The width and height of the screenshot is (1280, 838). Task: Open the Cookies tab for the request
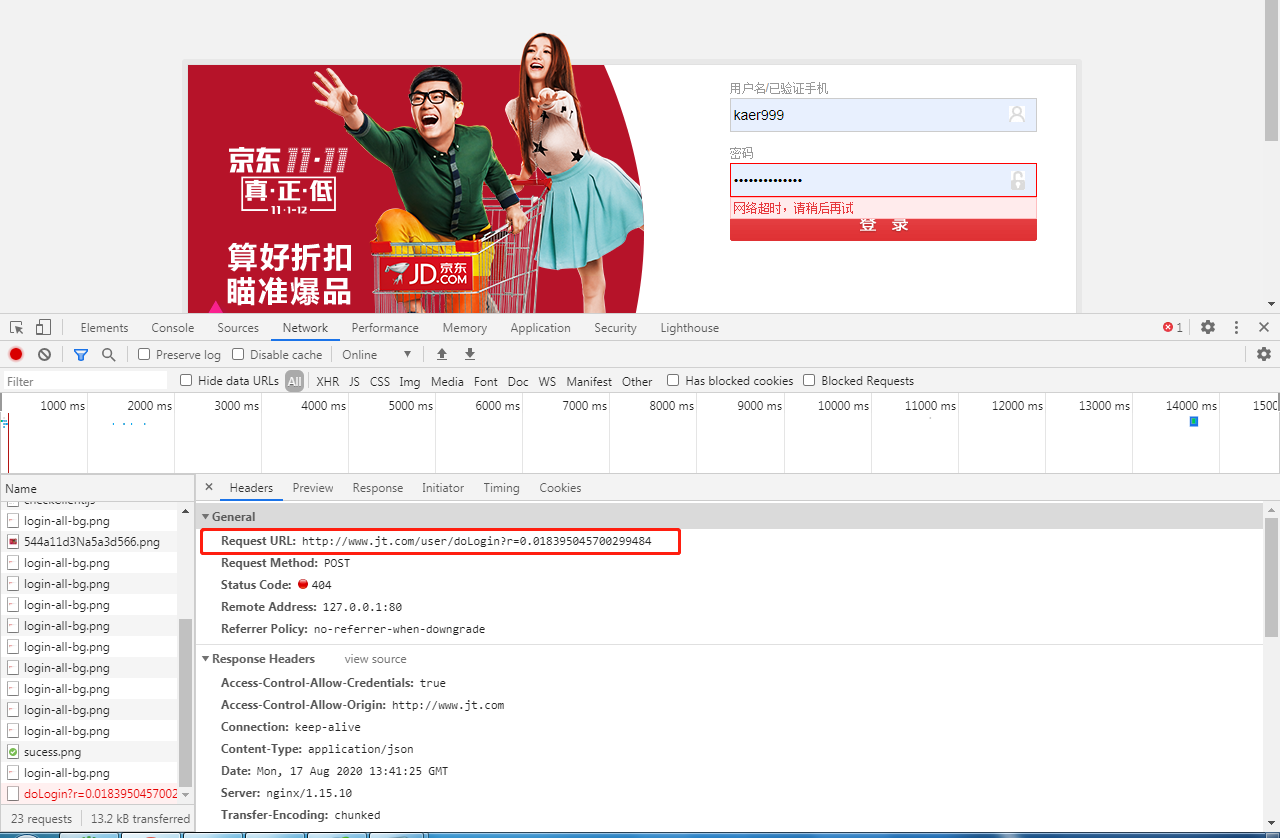560,488
